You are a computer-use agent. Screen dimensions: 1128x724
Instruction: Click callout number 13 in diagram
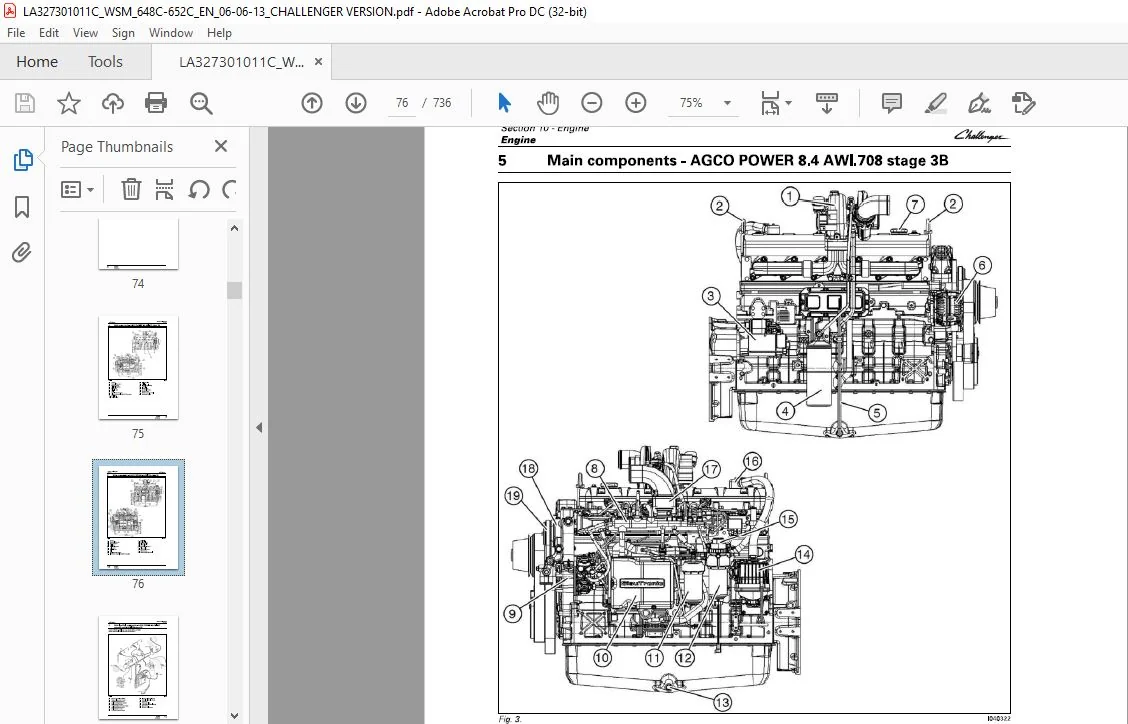pyautogui.click(x=722, y=702)
